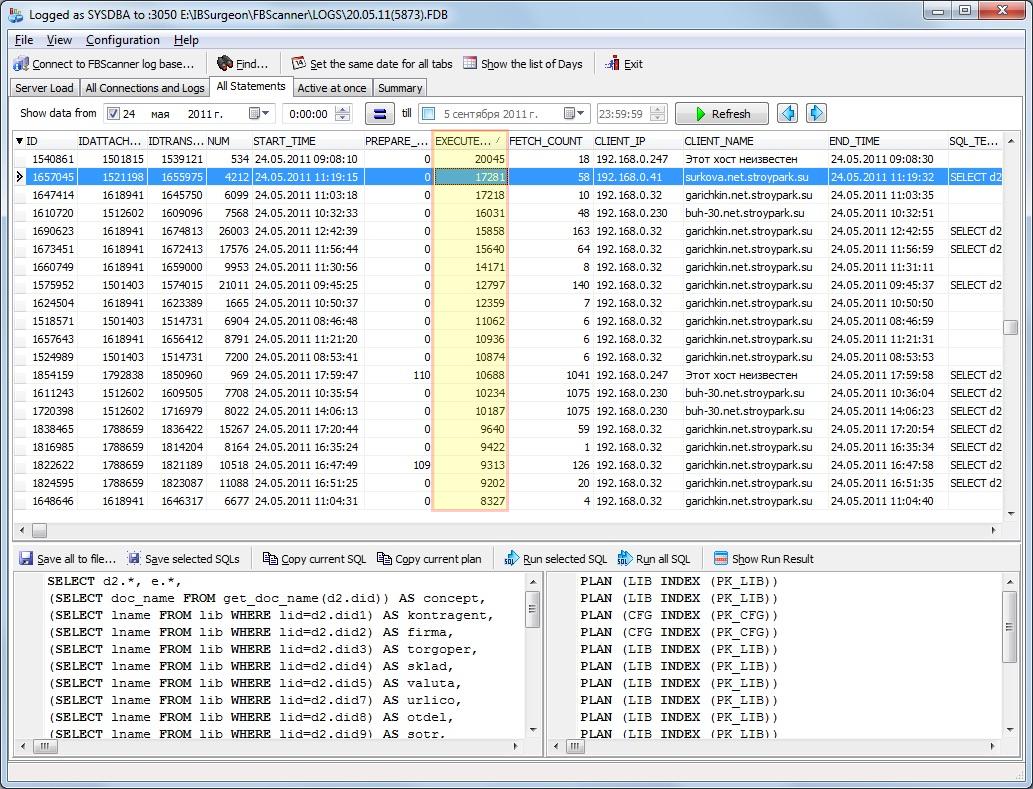
Task: Click end time 24.05.2011 17:59:58
Action: 881,375
